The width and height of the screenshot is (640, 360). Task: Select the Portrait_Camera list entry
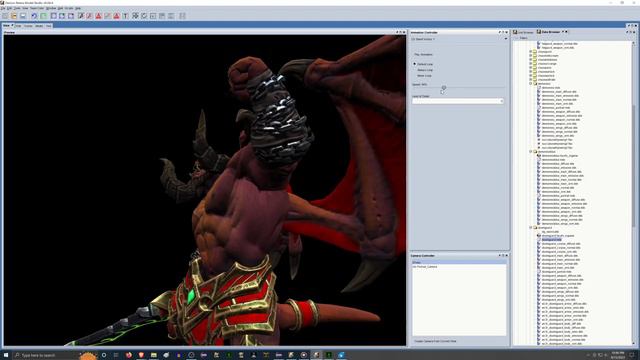click(459, 267)
